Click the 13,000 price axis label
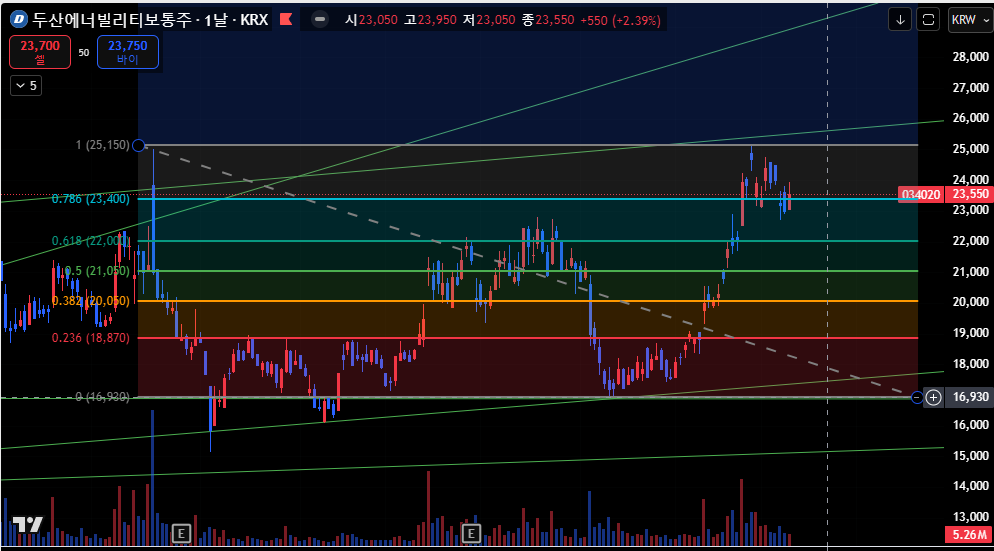 (970, 516)
